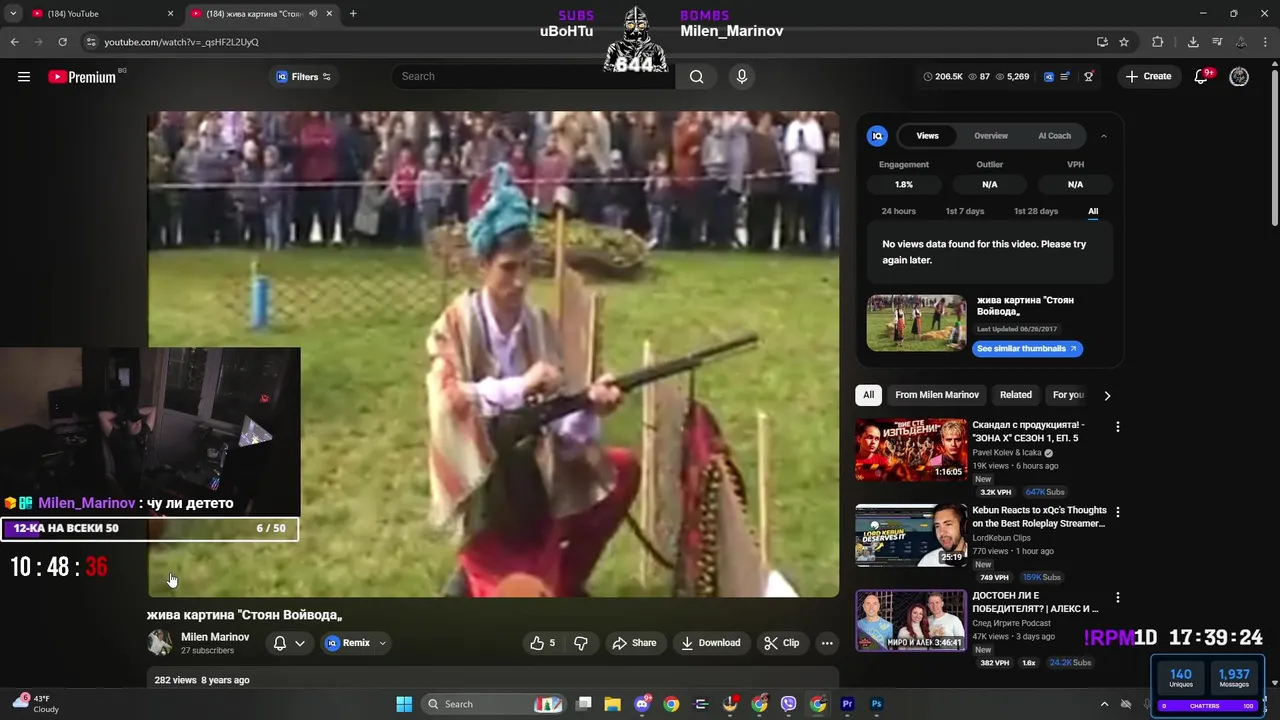Open the vidIQ list icon in header
This screenshot has width=1280, height=720.
point(1066,77)
